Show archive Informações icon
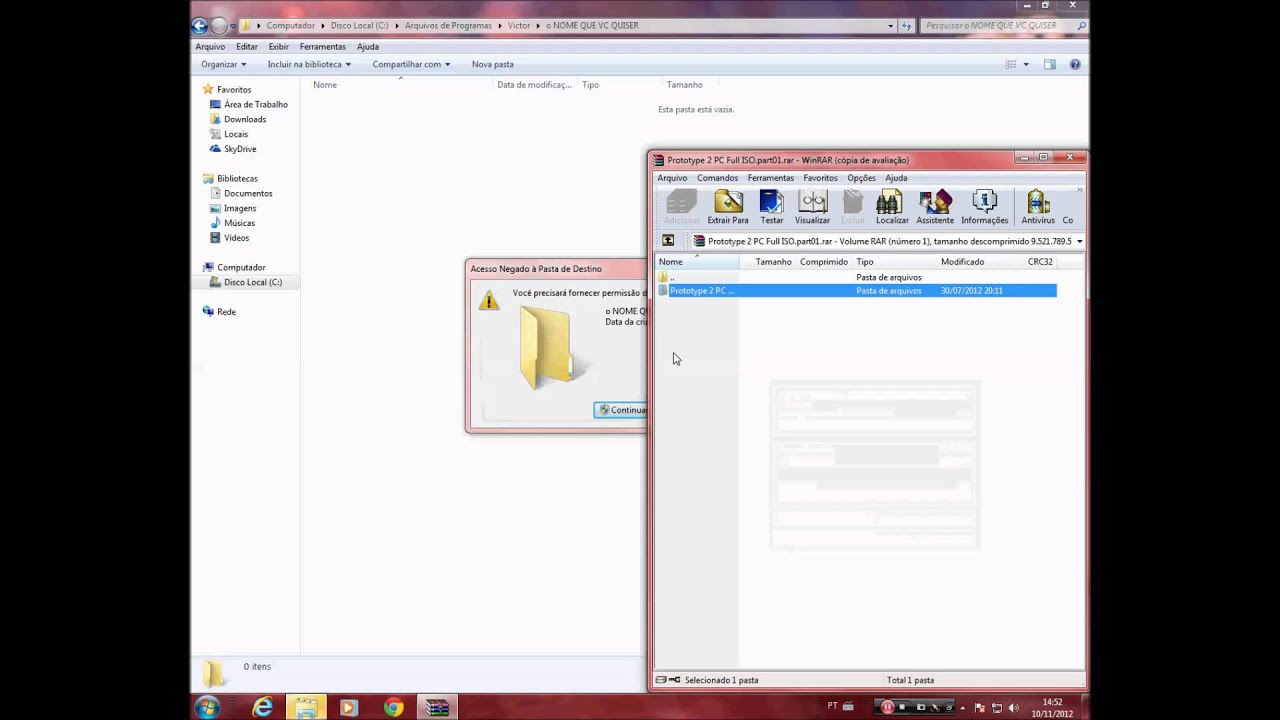This screenshot has width=1280, height=720. (x=984, y=207)
